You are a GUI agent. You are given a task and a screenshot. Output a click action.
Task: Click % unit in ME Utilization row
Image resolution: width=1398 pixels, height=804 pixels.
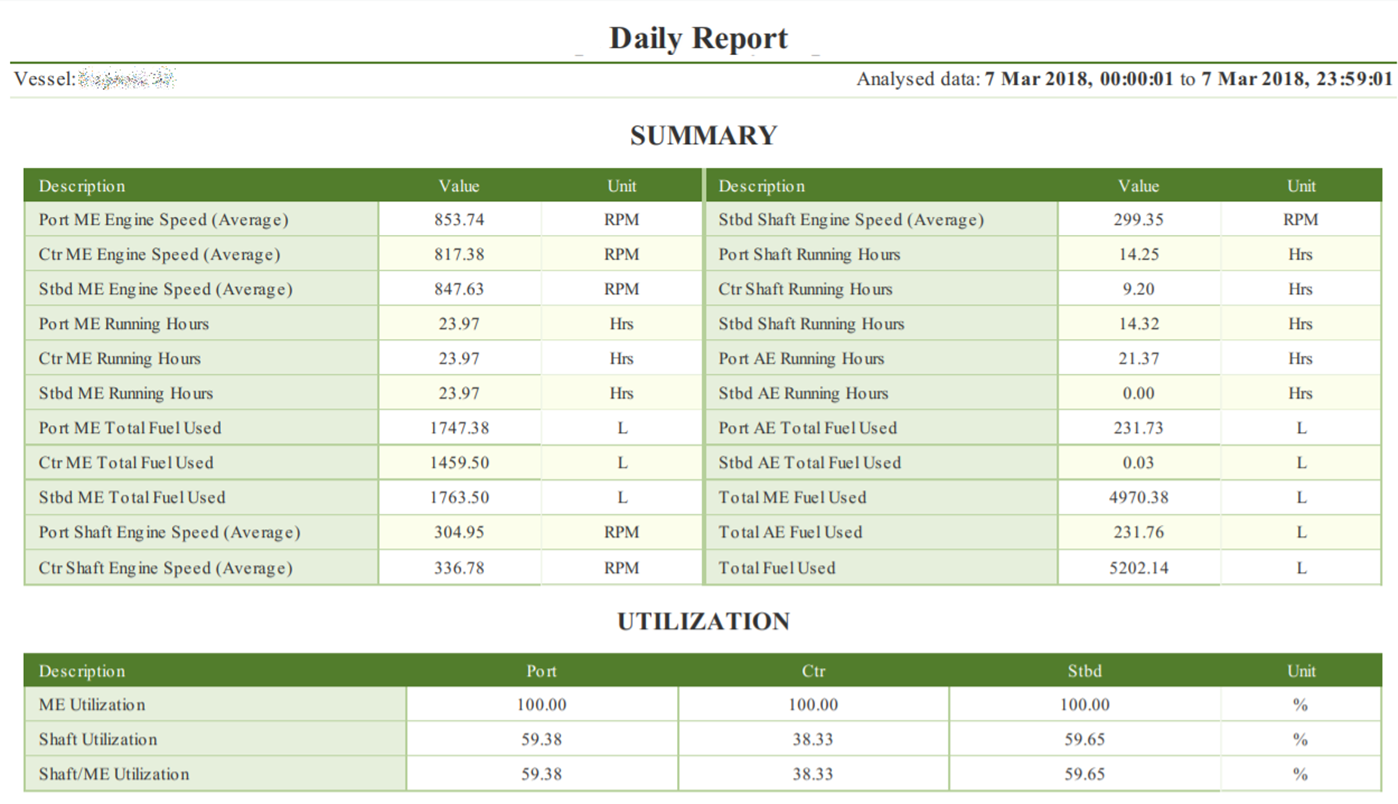tap(1301, 705)
